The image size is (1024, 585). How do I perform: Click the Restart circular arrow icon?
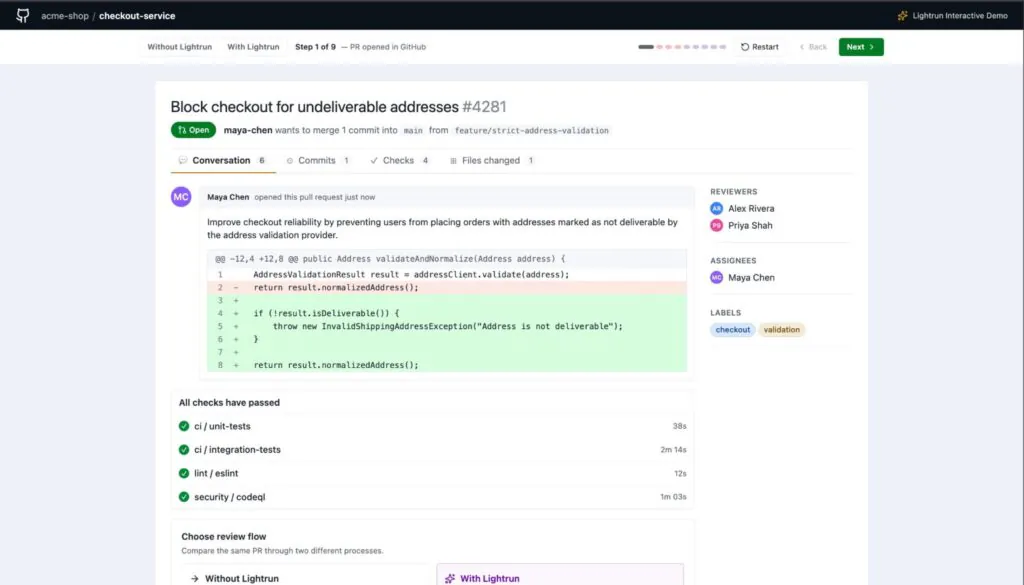pos(745,47)
